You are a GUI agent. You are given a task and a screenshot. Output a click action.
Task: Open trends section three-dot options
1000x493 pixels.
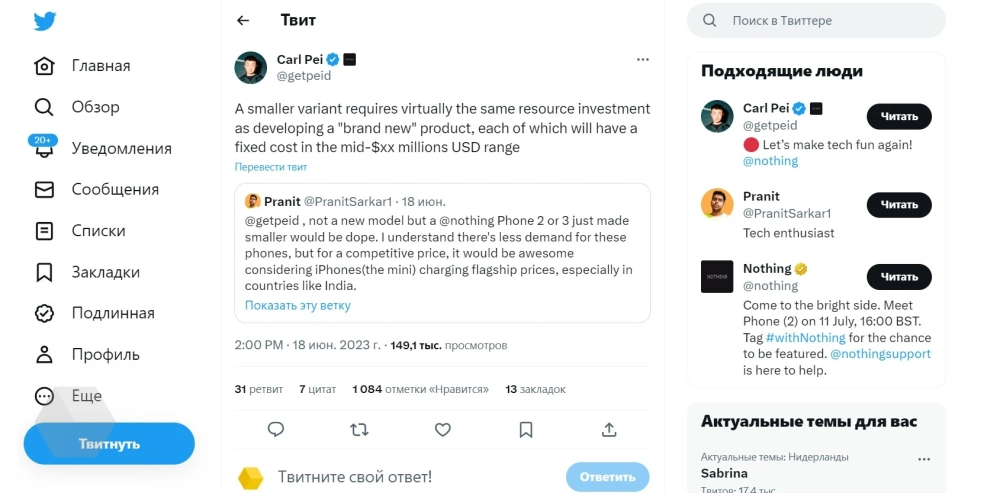(924, 458)
